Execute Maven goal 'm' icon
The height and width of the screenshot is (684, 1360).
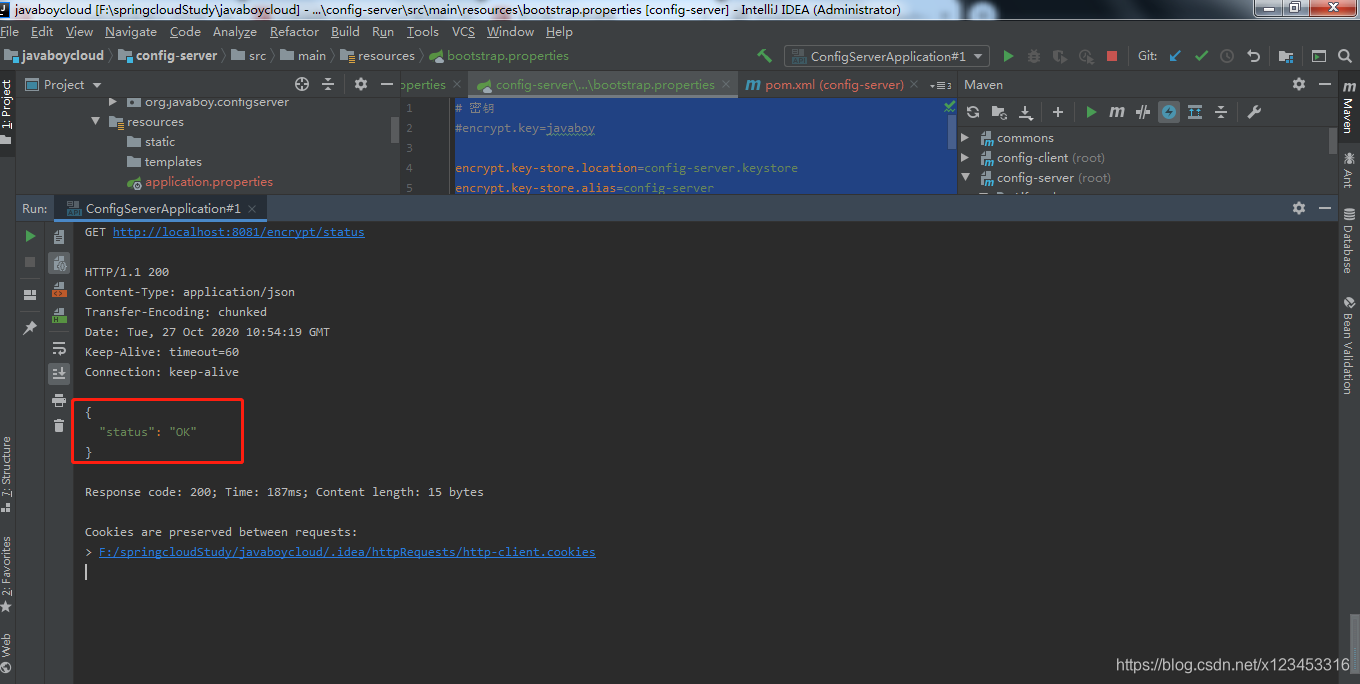[x=1117, y=112]
